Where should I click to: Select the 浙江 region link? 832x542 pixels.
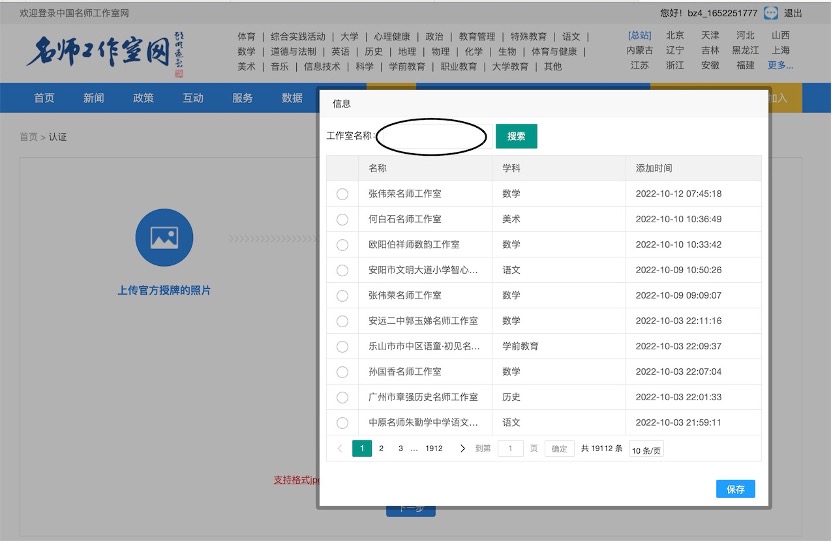pyautogui.click(x=675, y=65)
